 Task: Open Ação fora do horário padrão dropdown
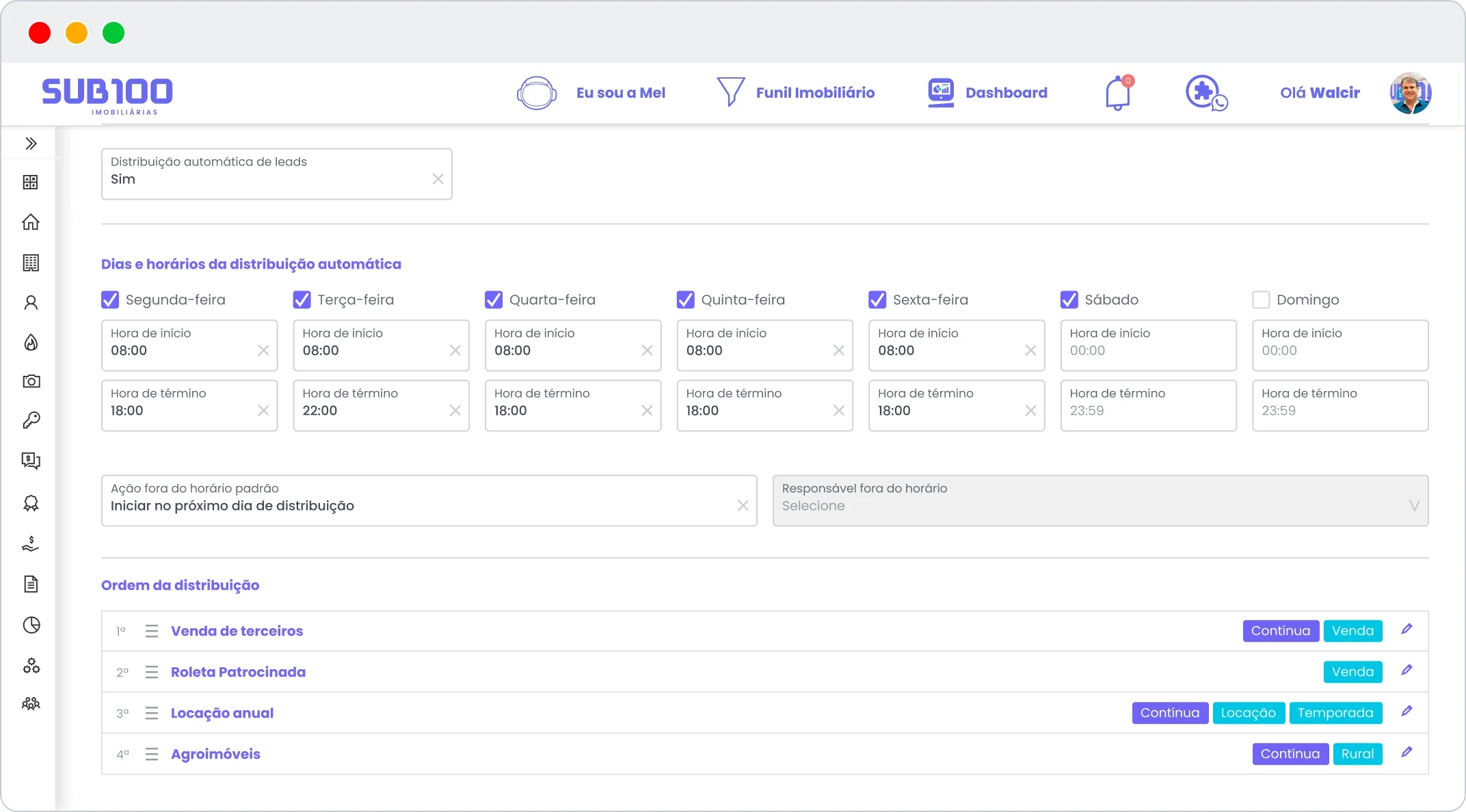tap(429, 500)
